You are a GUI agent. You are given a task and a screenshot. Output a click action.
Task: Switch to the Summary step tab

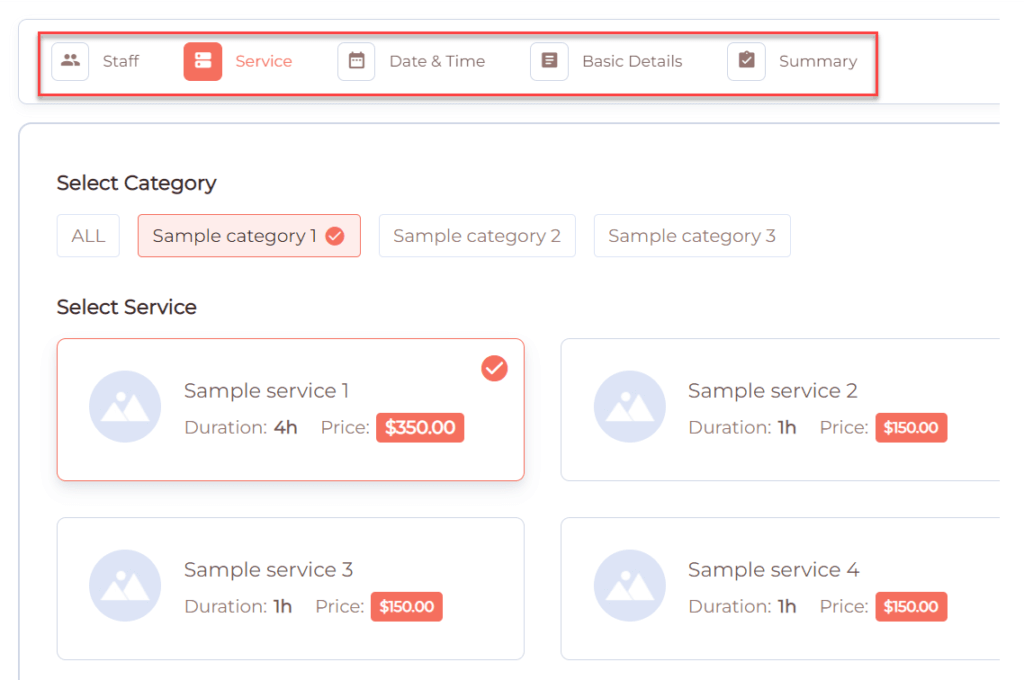[793, 61]
